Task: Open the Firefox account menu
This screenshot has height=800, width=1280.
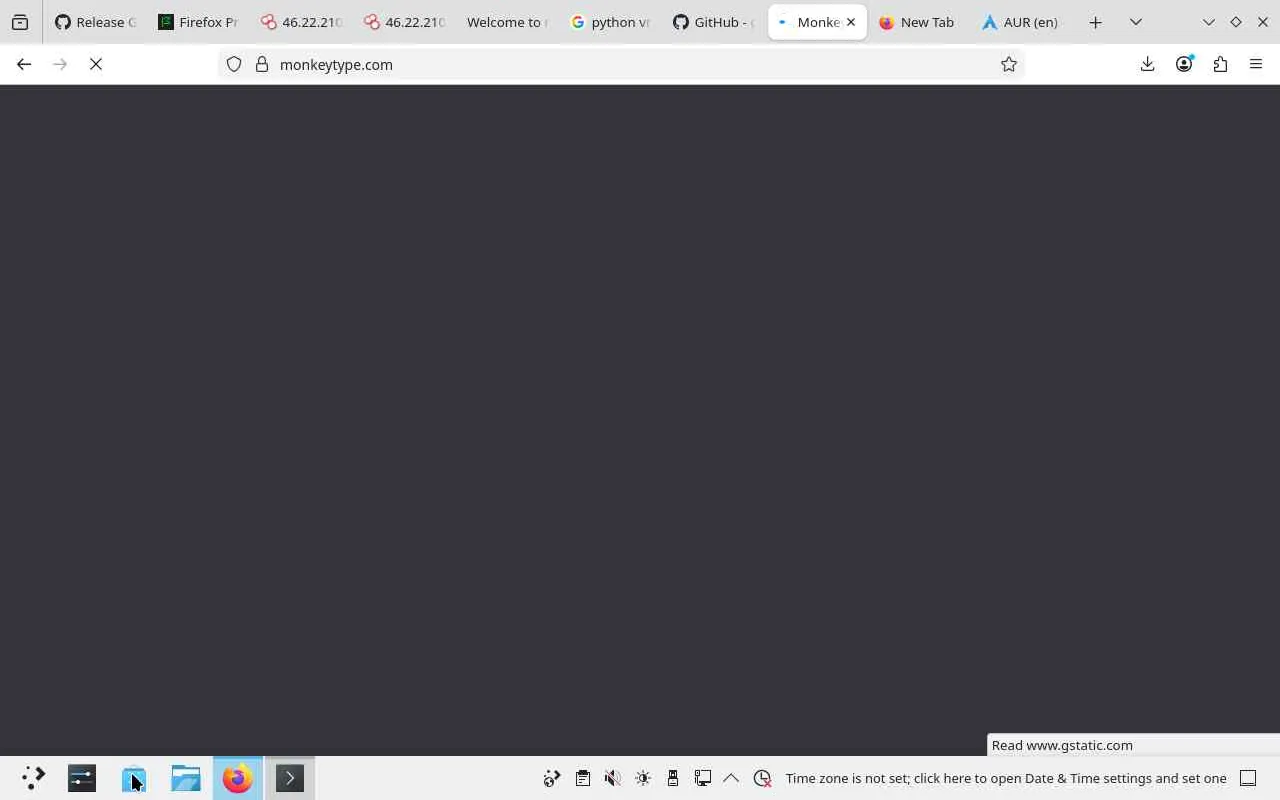Action: click(1184, 64)
